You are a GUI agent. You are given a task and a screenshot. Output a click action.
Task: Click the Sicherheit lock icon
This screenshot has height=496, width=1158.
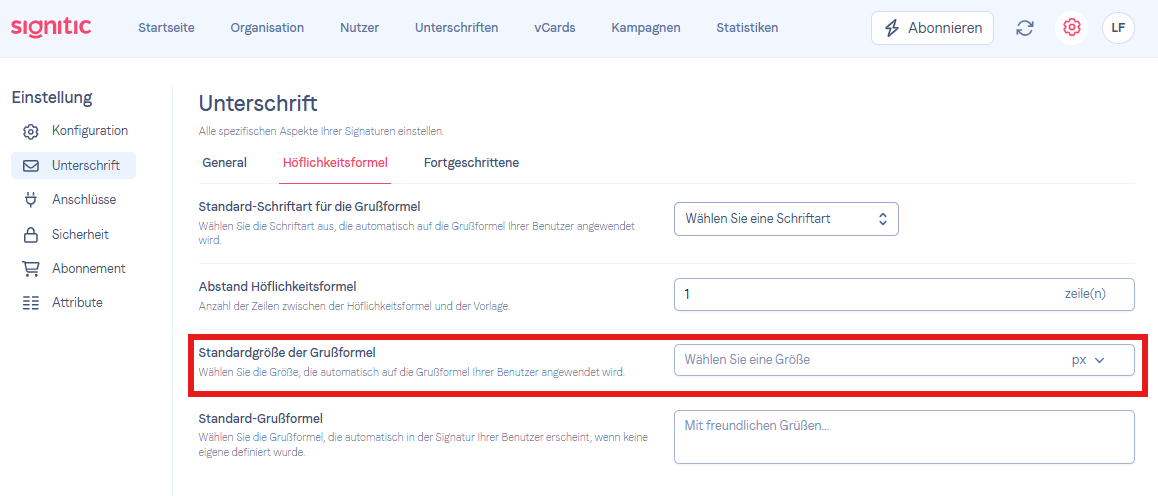(30, 235)
